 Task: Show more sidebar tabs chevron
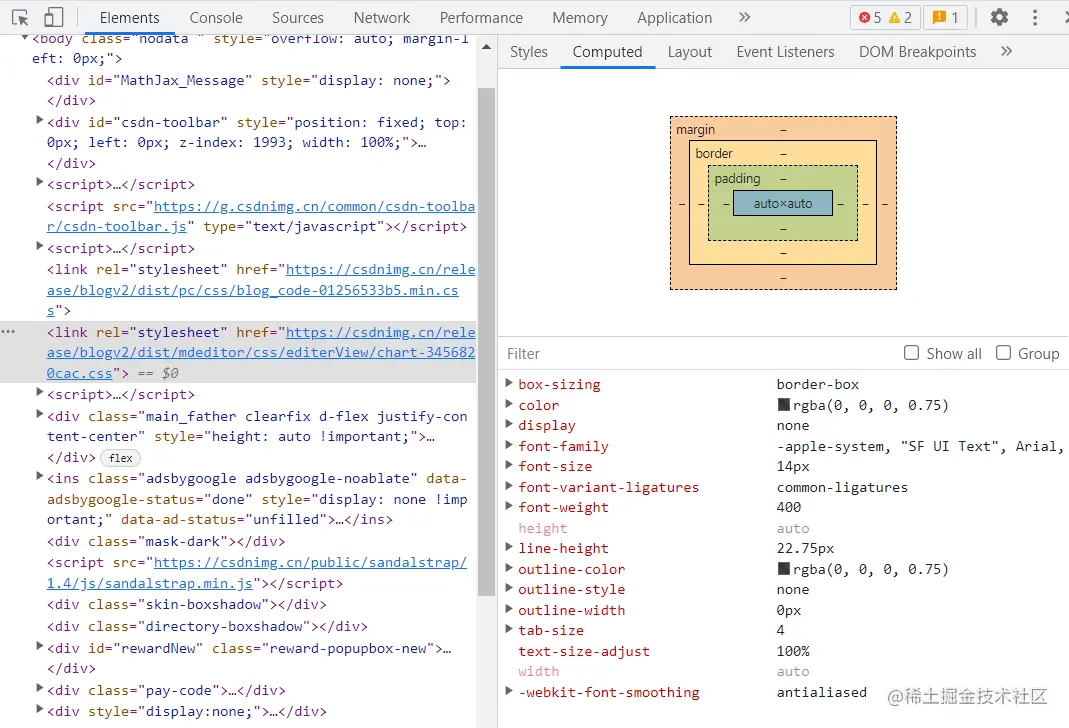[x=1006, y=51]
